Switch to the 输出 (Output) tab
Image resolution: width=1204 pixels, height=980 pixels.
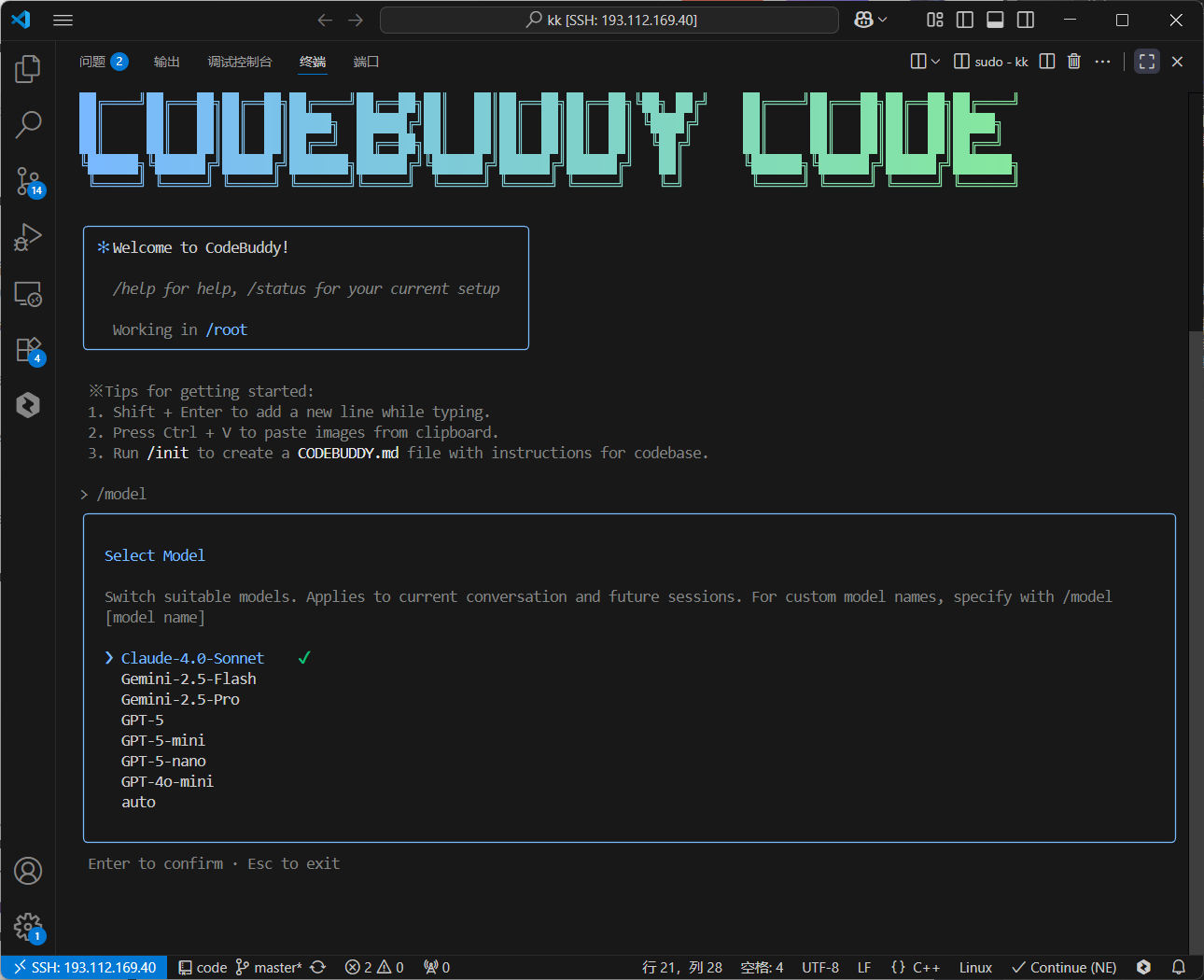click(166, 62)
